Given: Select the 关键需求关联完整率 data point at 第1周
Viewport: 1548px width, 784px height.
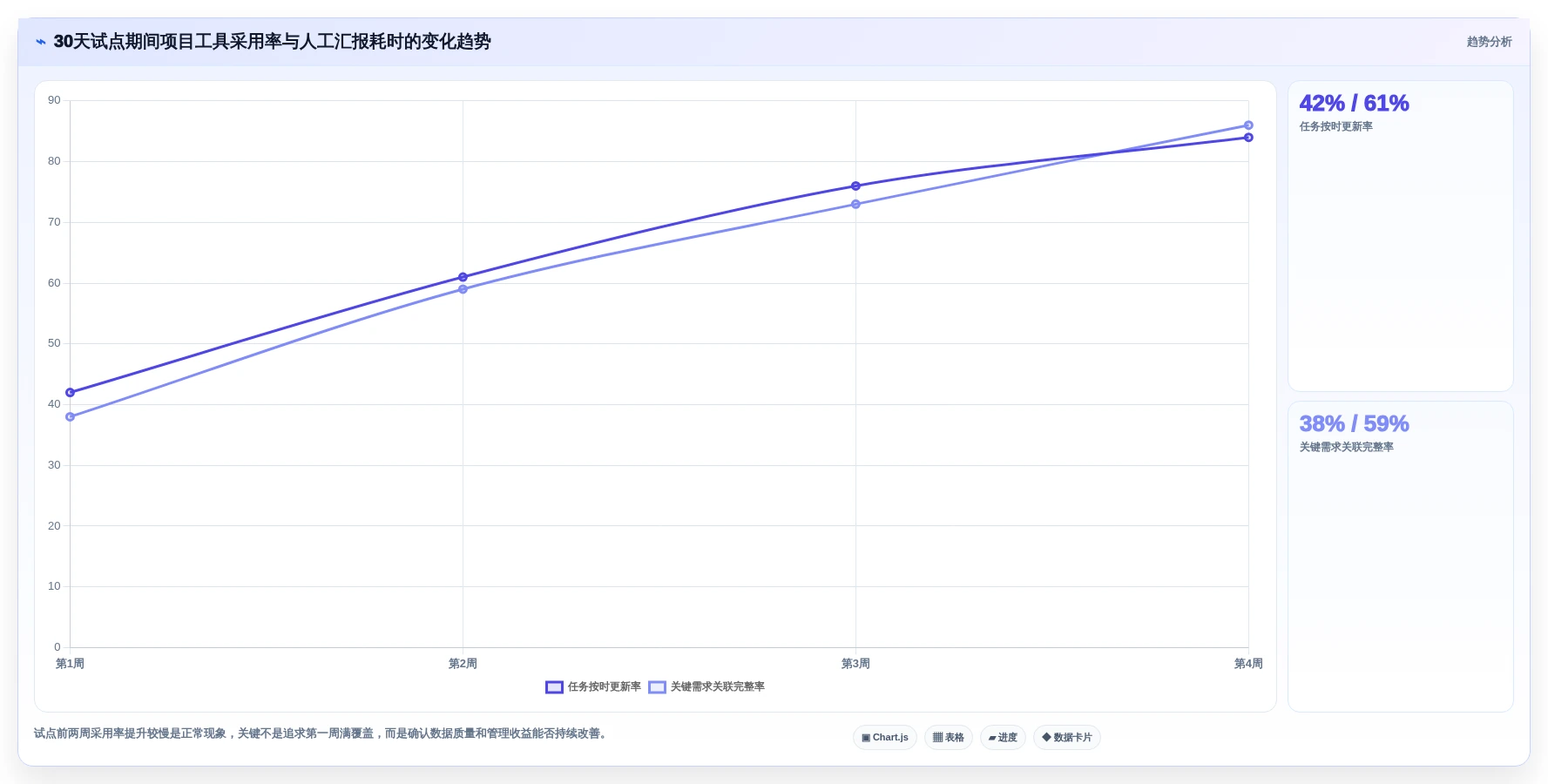Looking at the screenshot, I should pyautogui.click(x=71, y=417).
